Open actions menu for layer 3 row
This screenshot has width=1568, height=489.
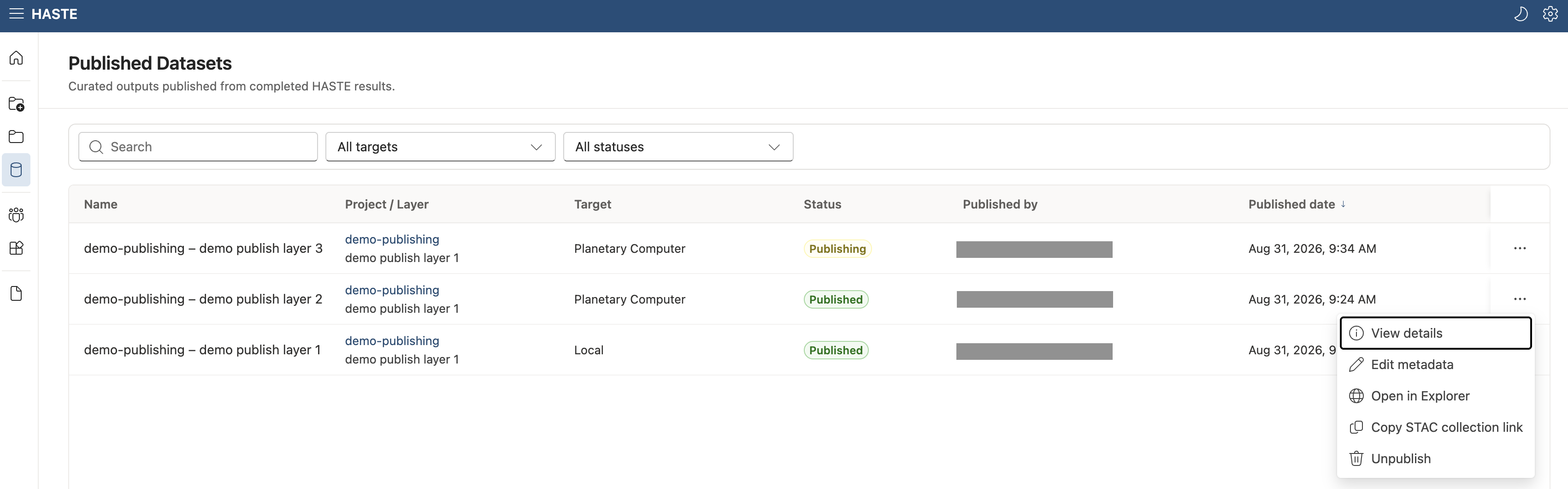1519,249
